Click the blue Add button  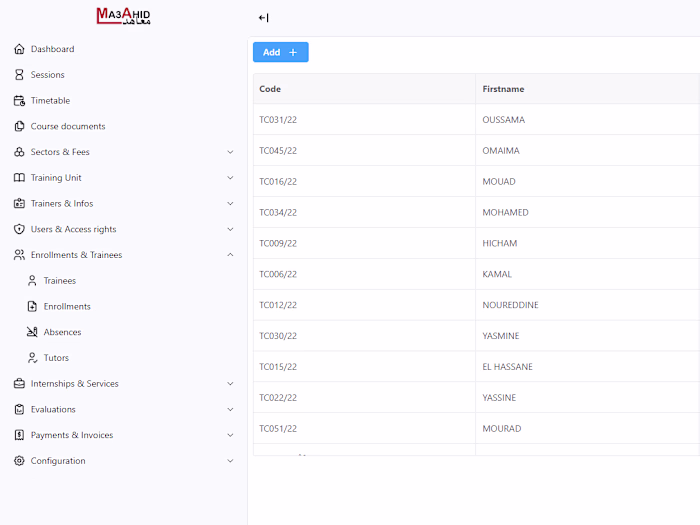tap(280, 52)
